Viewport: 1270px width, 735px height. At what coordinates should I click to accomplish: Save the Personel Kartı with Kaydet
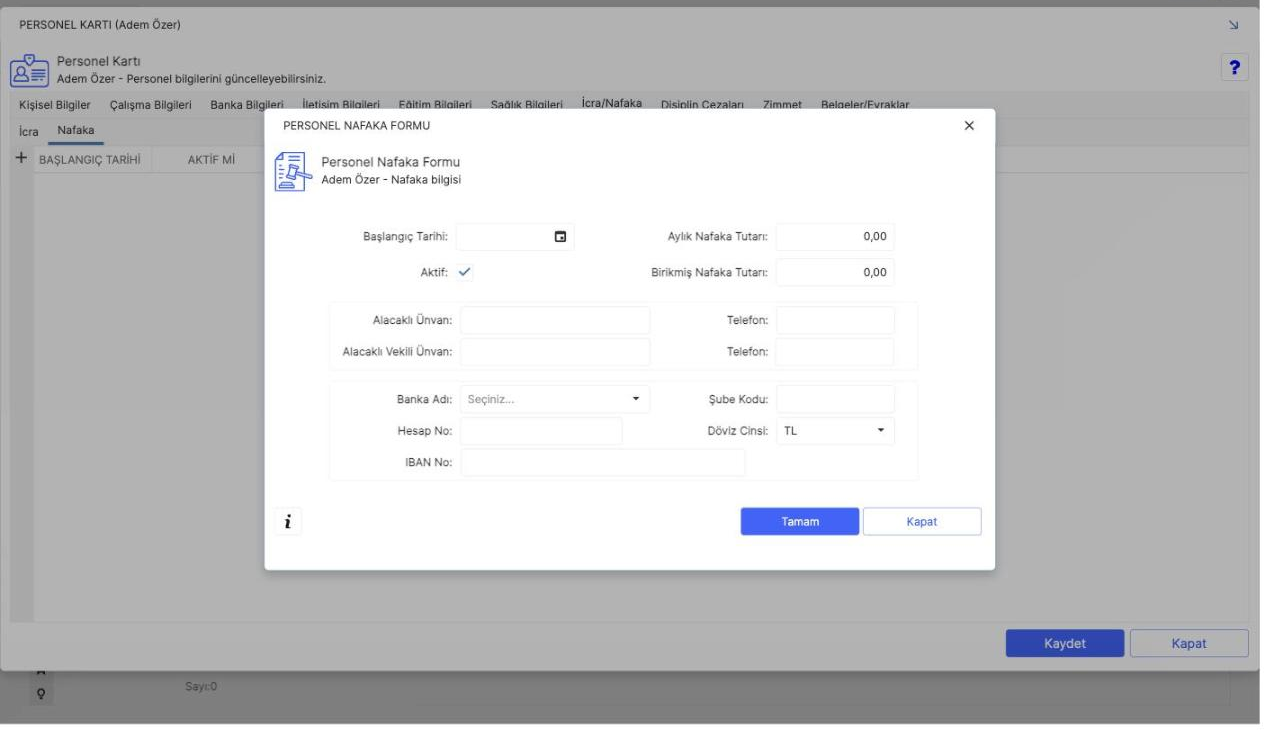pyautogui.click(x=1065, y=643)
